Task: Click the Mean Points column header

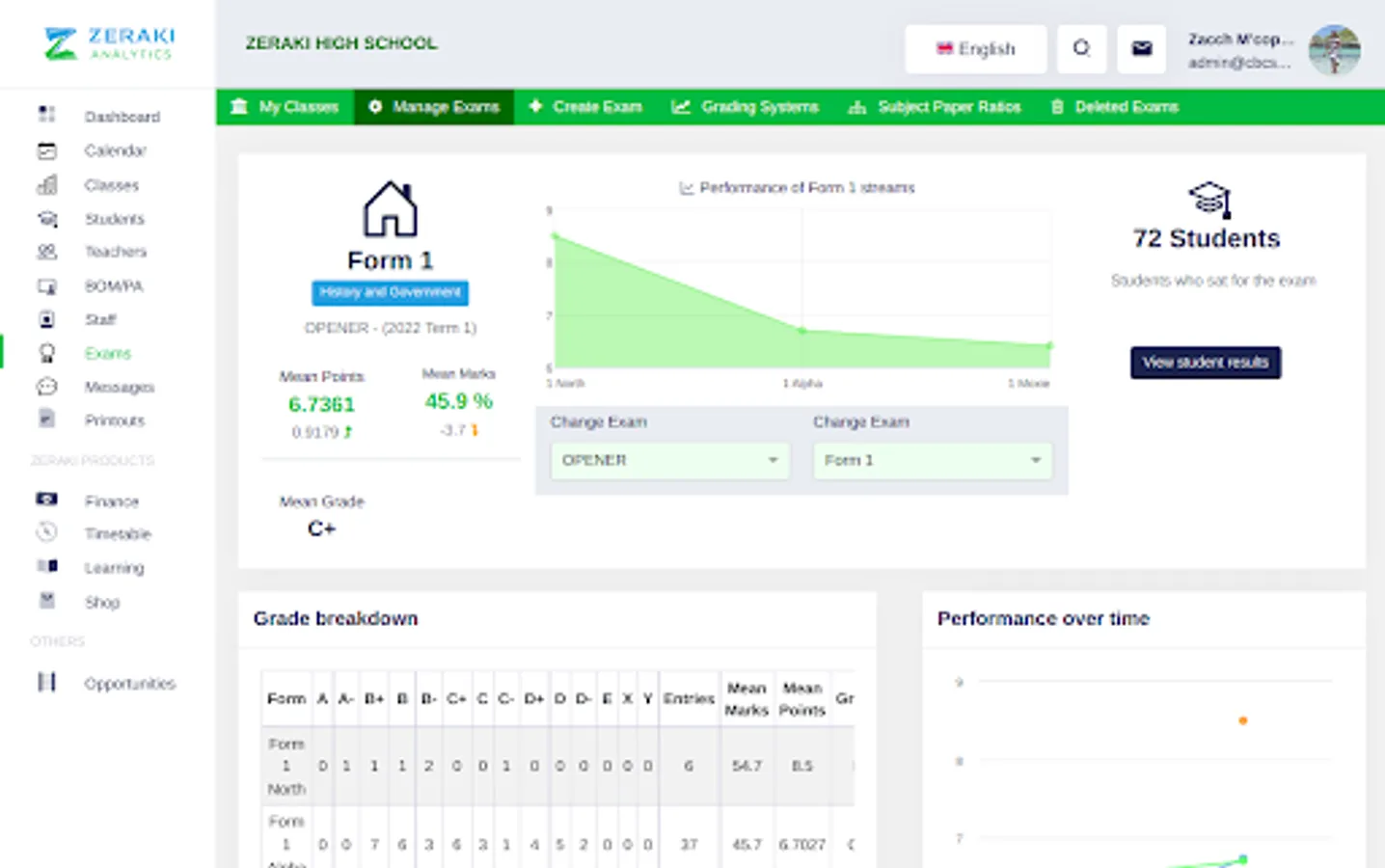Action: click(x=802, y=698)
